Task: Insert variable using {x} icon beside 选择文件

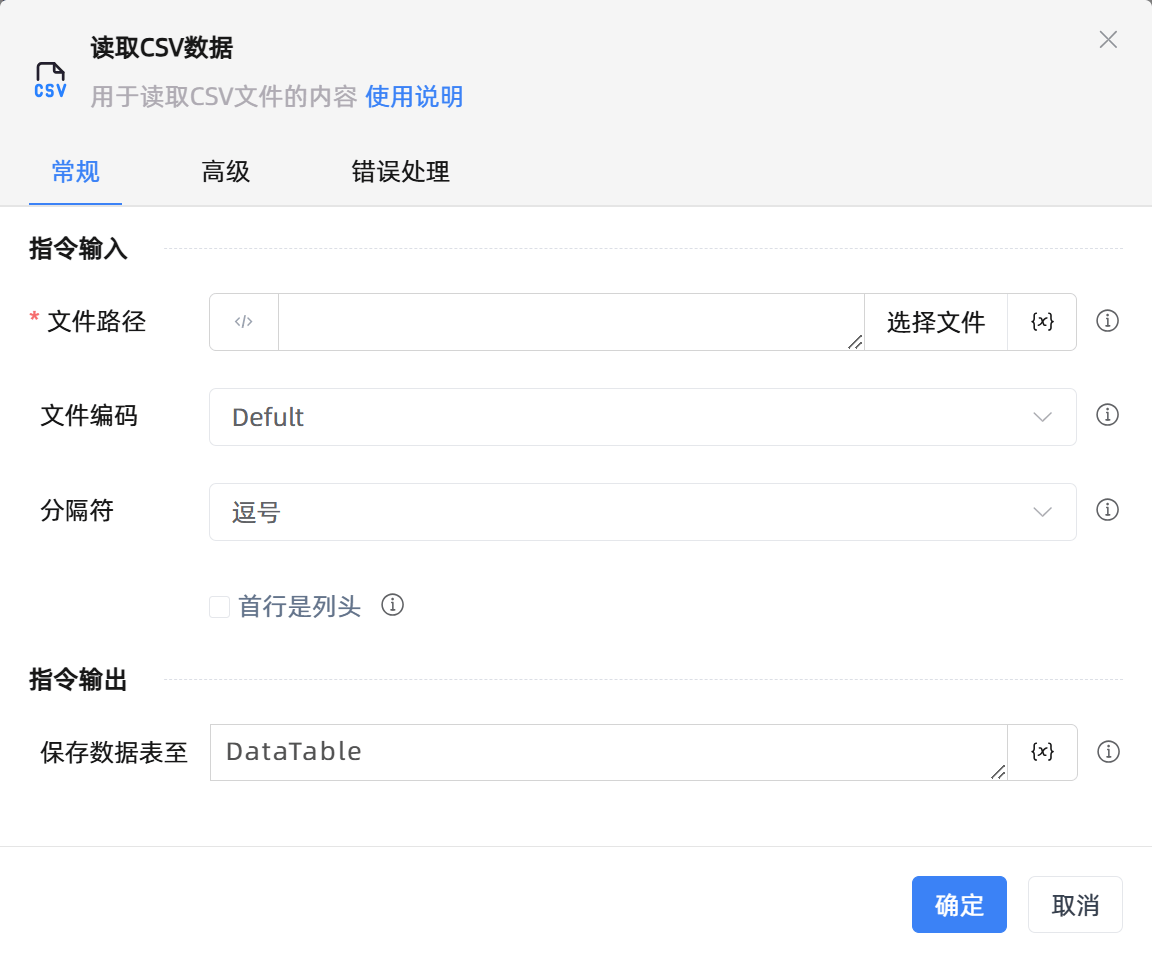Action: point(1042,322)
